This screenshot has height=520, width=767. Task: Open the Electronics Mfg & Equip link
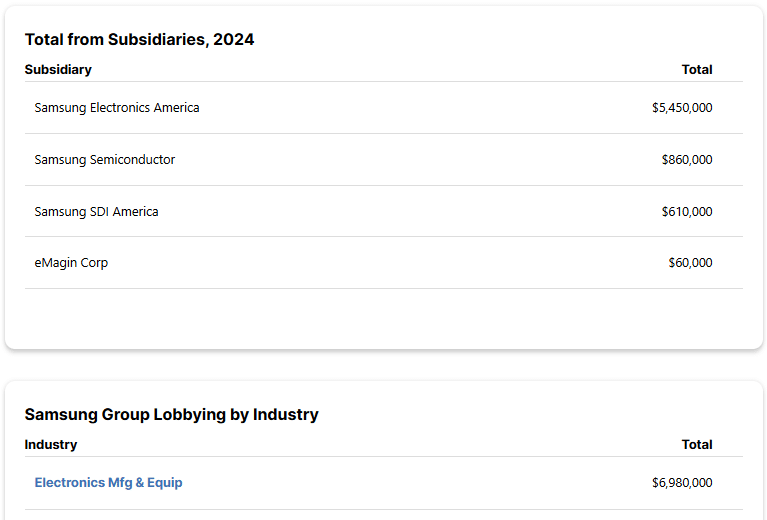(108, 483)
